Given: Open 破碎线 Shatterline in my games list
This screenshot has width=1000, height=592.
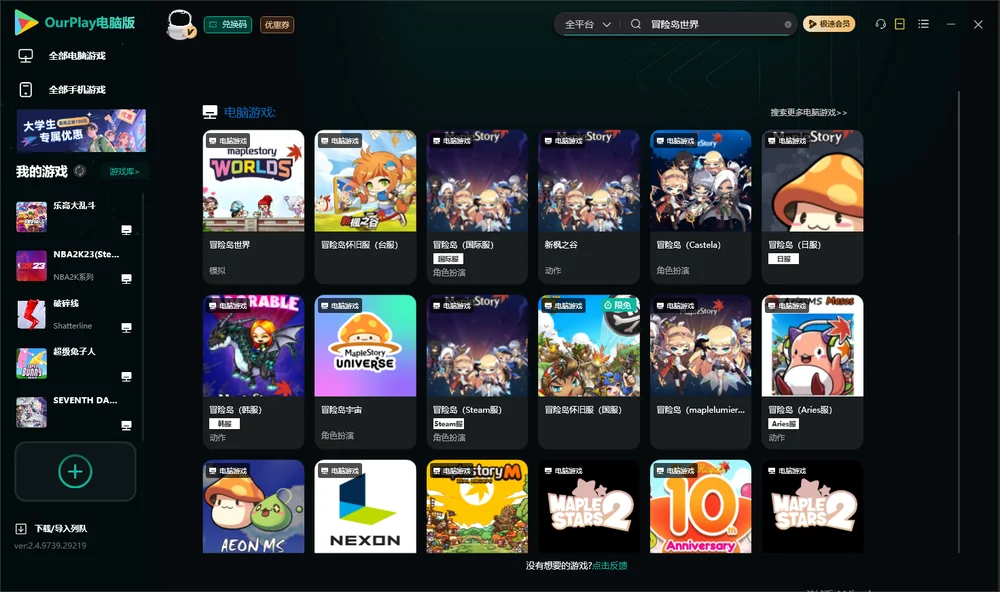Looking at the screenshot, I should pyautogui.click(x=75, y=314).
